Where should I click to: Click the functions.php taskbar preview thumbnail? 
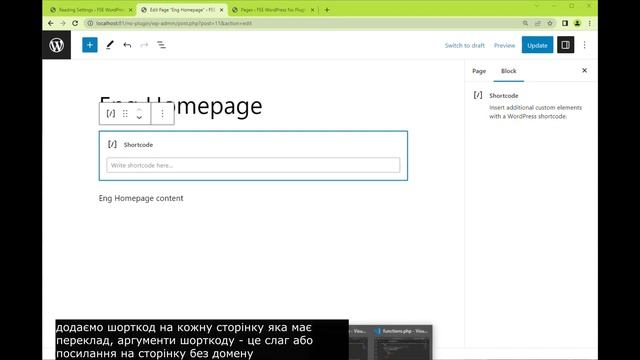point(403,342)
